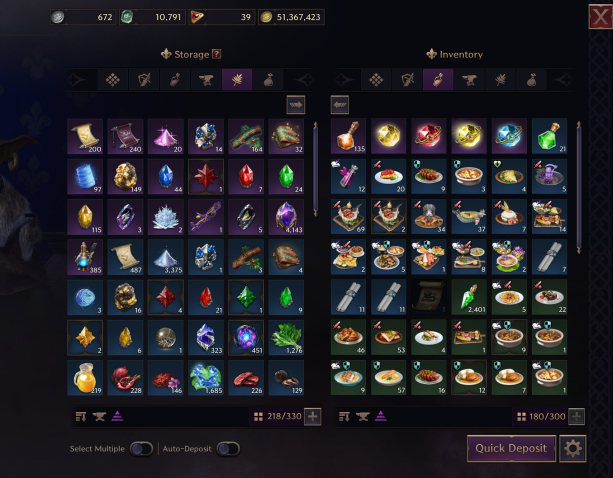This screenshot has width=613, height=478.
Task: Open Quick Deposit settings gear
Action: 573,448
